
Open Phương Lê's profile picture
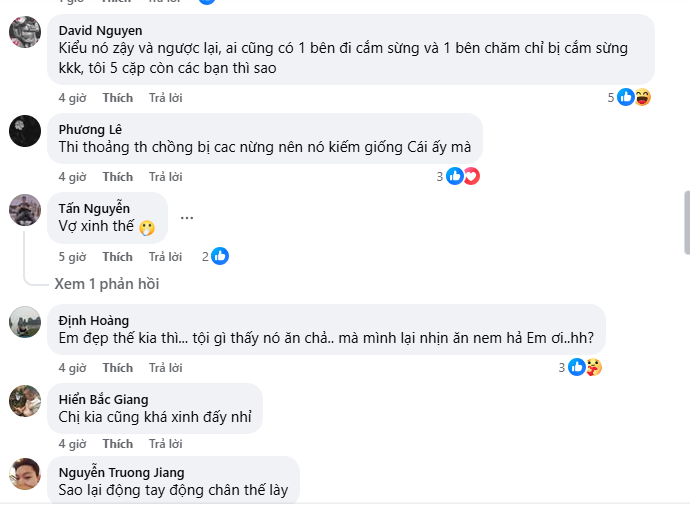click(x=25, y=130)
